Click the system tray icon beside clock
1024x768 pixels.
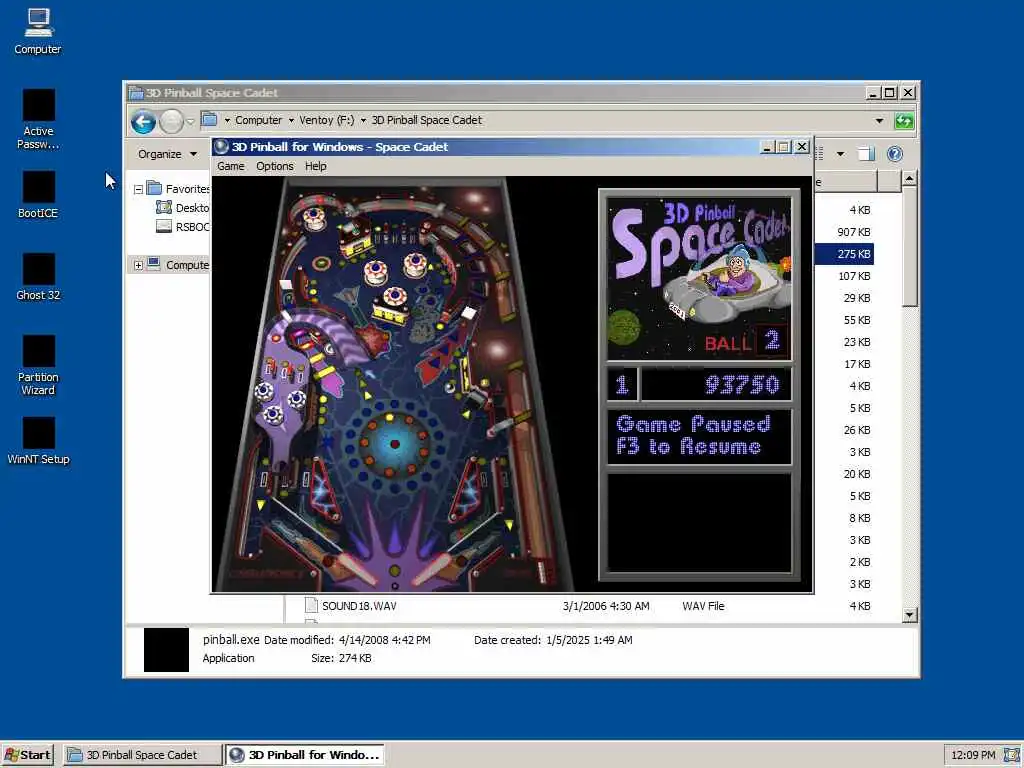click(x=1012, y=755)
